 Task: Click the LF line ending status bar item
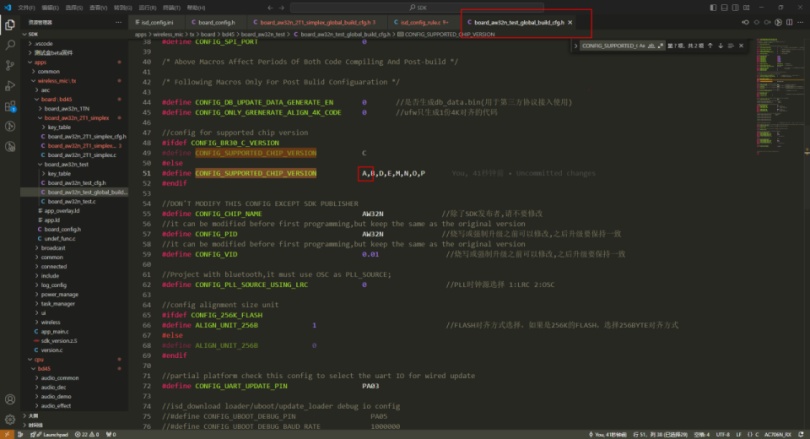click(739, 434)
